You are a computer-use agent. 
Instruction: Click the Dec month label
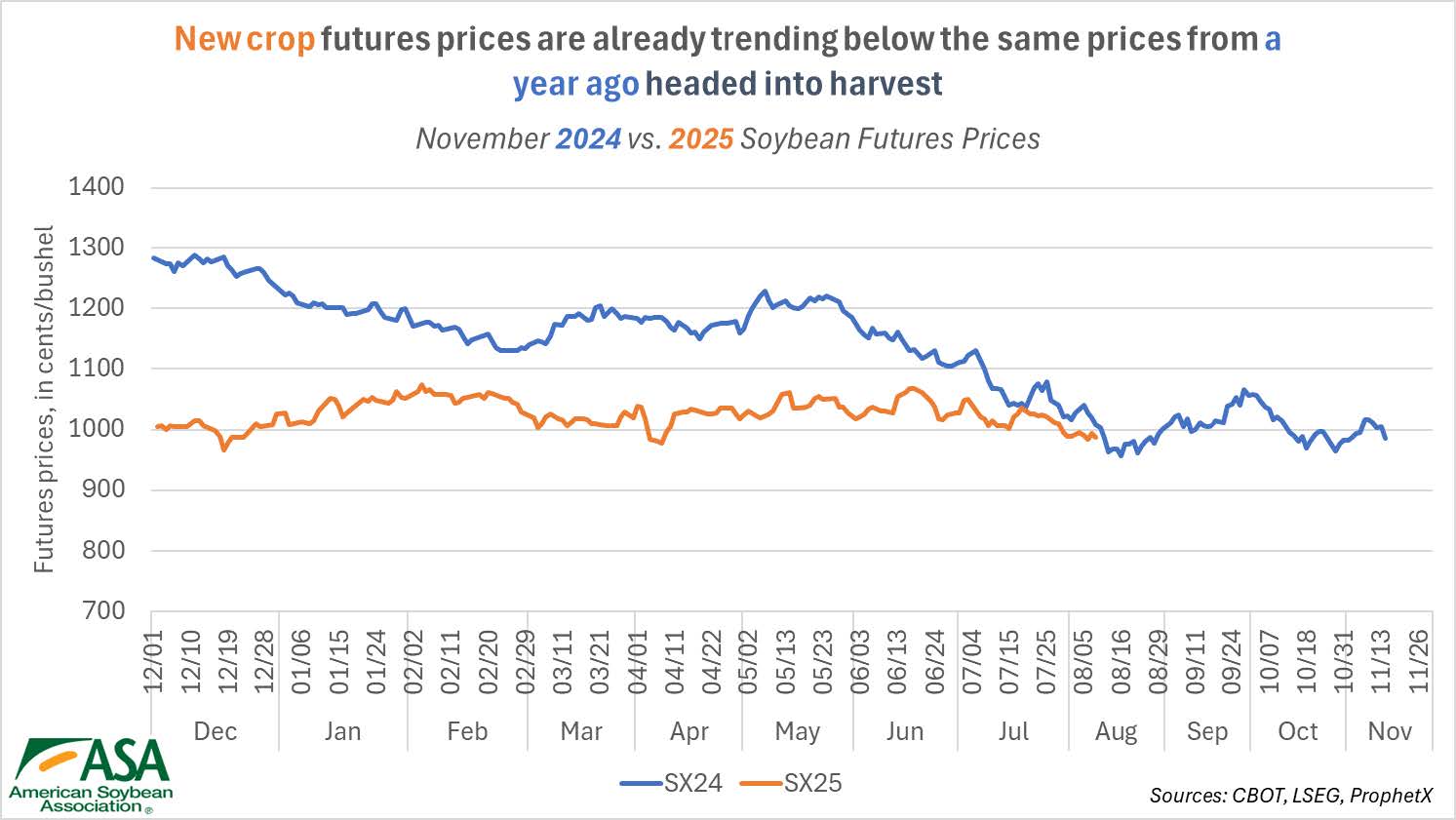click(216, 731)
